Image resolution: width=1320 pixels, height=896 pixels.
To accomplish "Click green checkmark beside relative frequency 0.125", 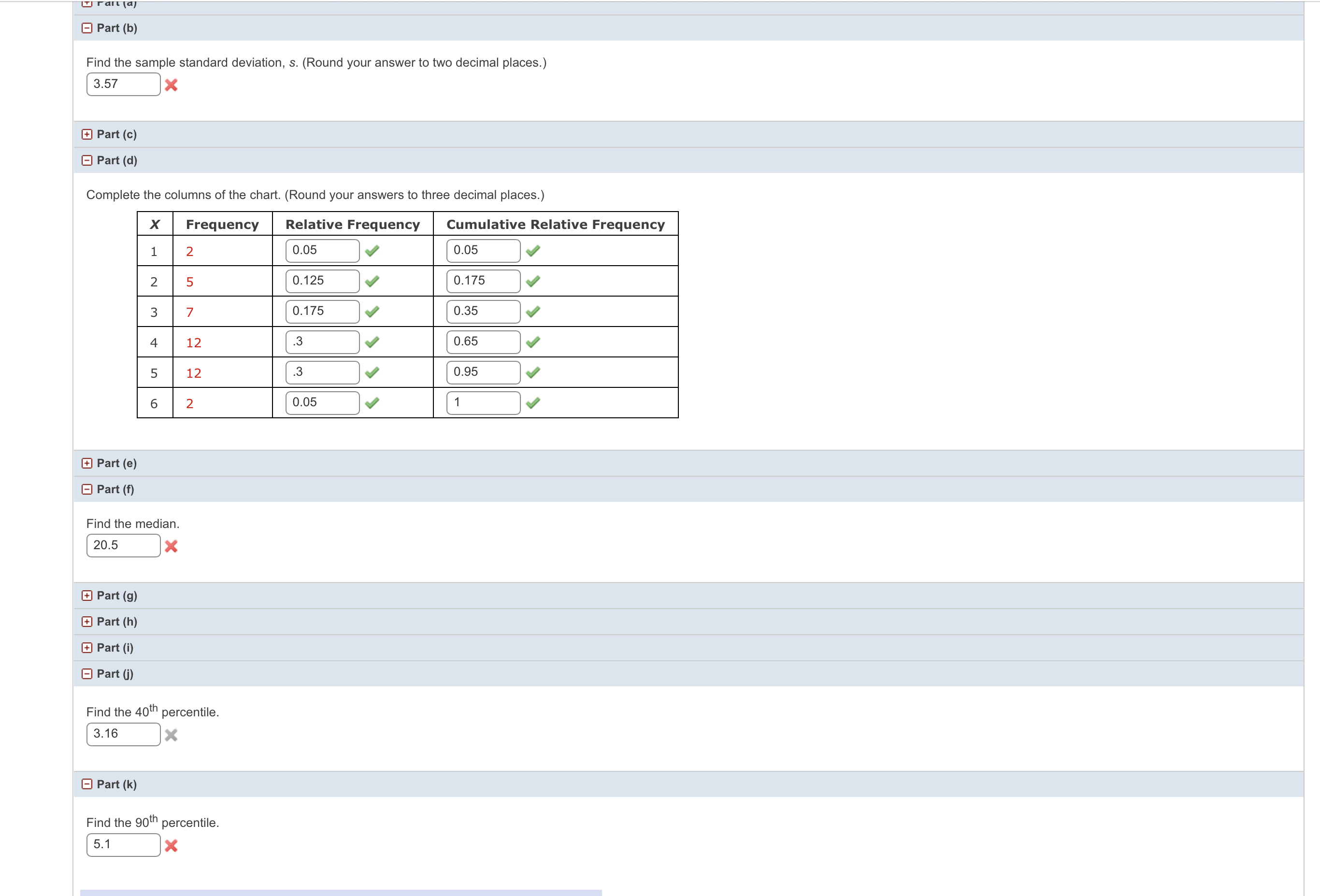I will coord(373,281).
